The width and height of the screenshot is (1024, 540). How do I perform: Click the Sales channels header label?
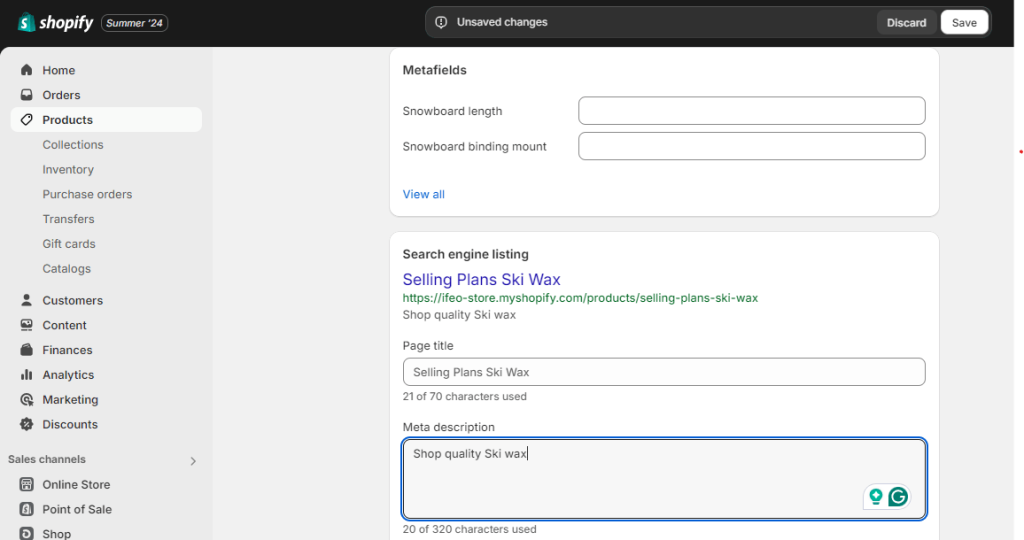(46, 459)
